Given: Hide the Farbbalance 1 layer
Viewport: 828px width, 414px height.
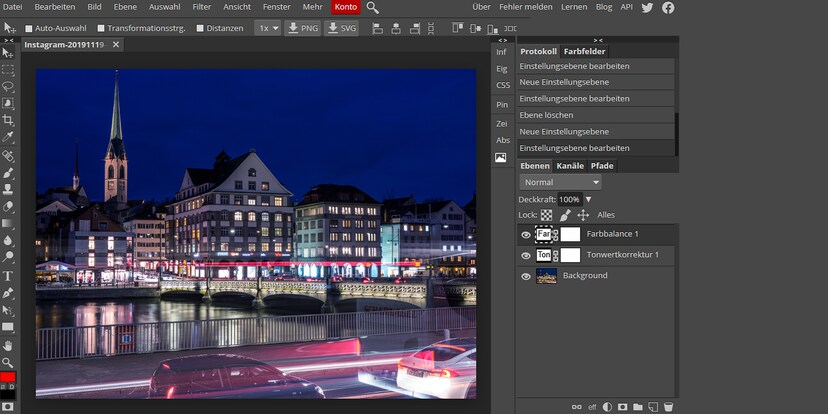Looking at the screenshot, I should pos(526,235).
